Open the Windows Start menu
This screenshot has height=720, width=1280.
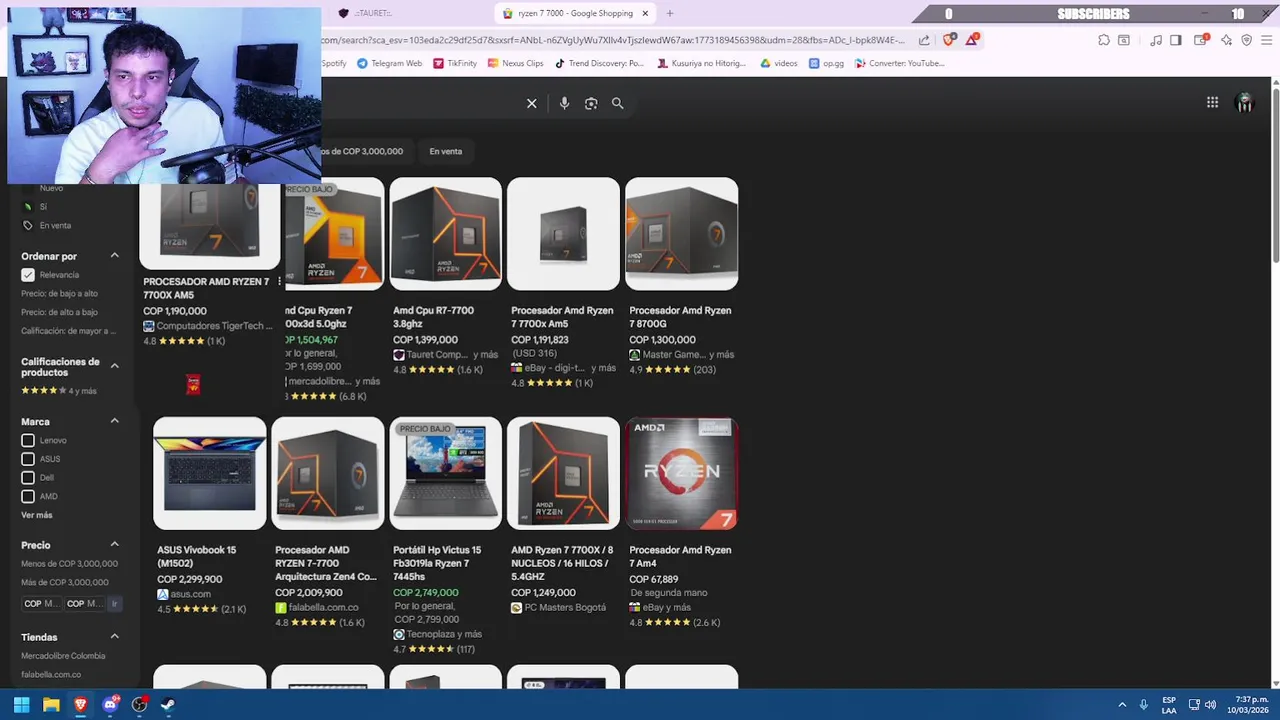point(21,704)
